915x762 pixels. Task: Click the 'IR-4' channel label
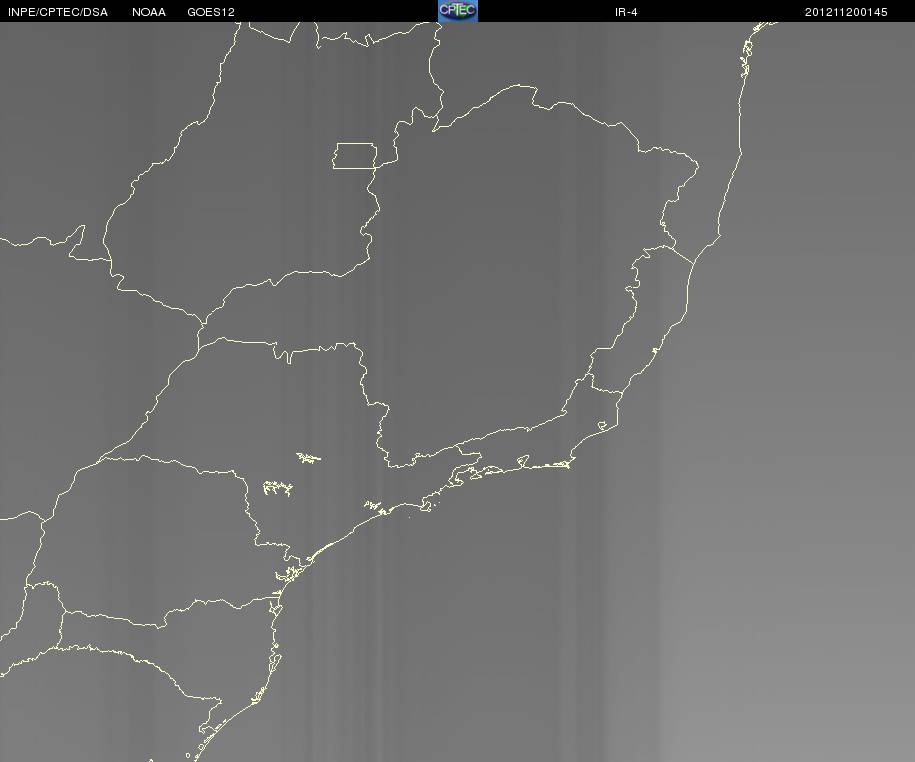(x=626, y=12)
